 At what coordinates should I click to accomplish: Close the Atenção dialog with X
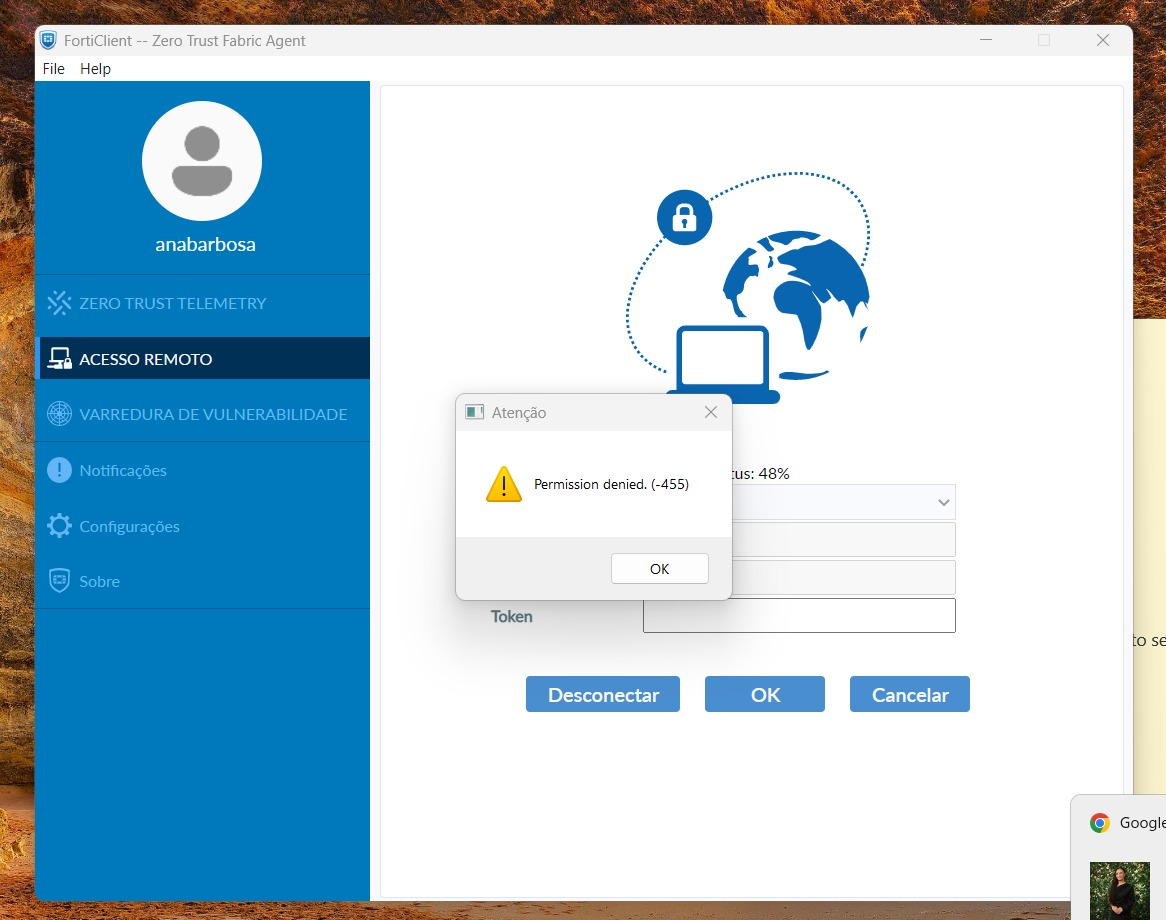pyautogui.click(x=711, y=412)
